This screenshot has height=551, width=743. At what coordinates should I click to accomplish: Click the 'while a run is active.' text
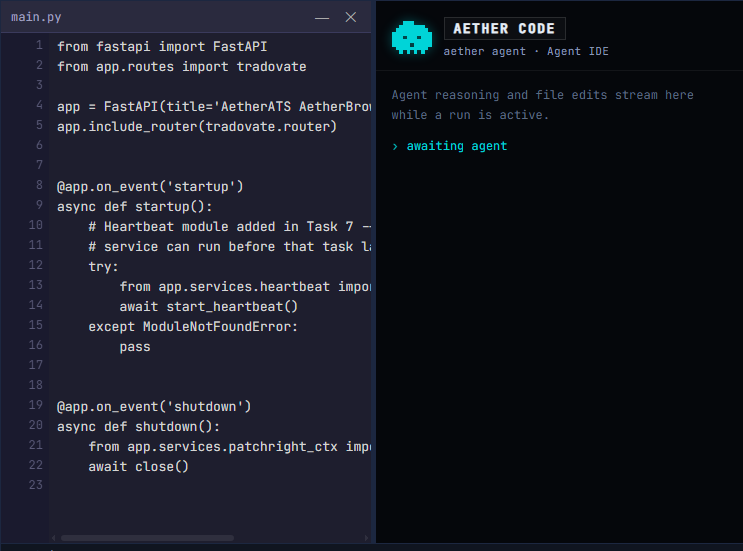pyautogui.click(x=470, y=115)
